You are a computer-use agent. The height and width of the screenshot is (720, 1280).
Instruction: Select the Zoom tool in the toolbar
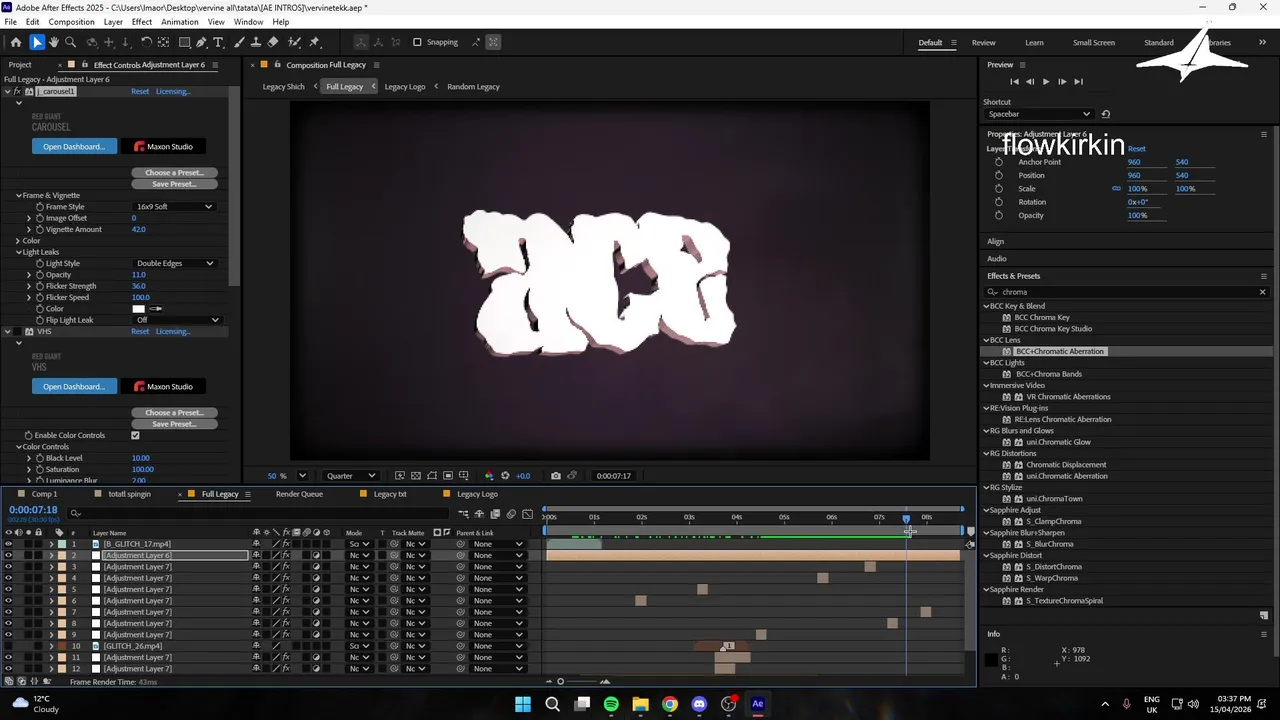[x=71, y=42]
